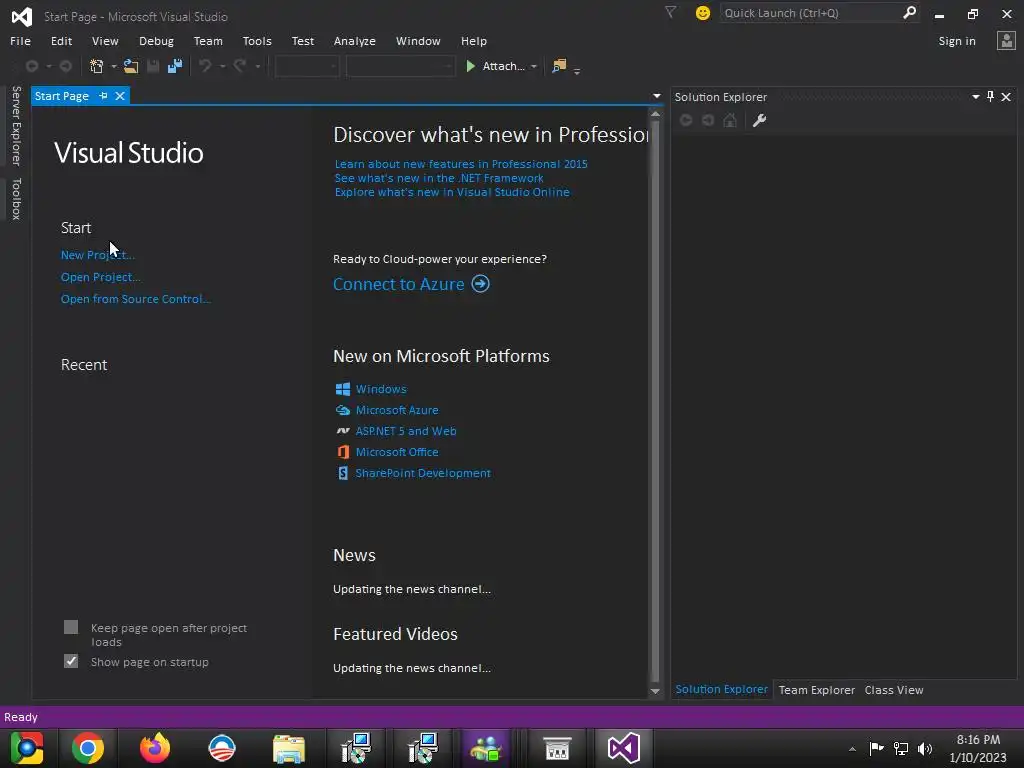Open the toolbar options overflow arrow
1024x768 pixels.
(x=577, y=70)
